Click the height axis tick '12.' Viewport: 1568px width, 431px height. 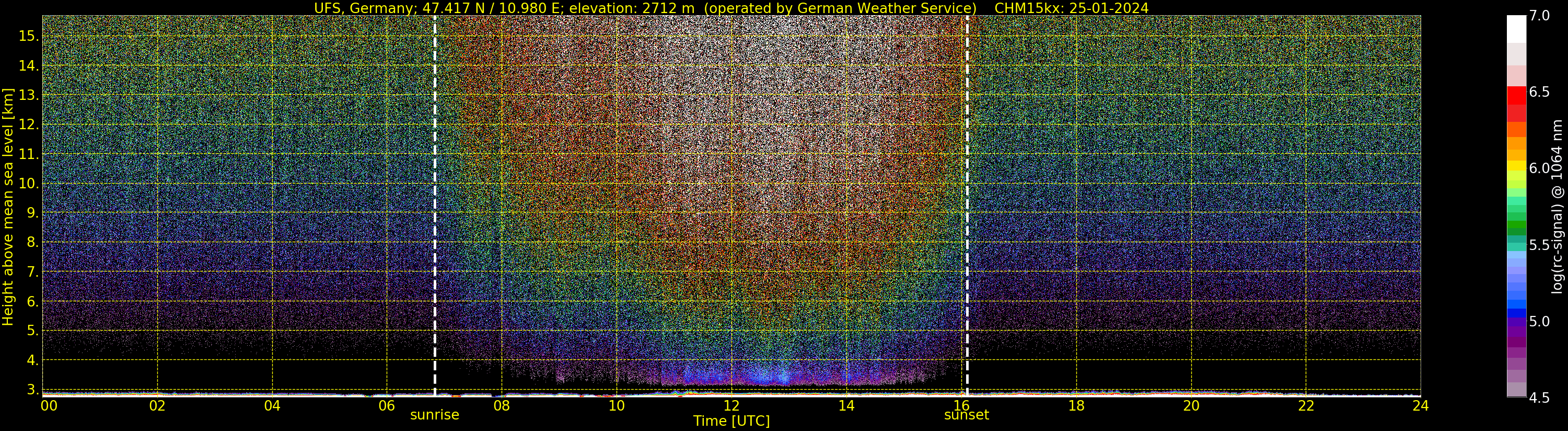pyautogui.click(x=29, y=124)
